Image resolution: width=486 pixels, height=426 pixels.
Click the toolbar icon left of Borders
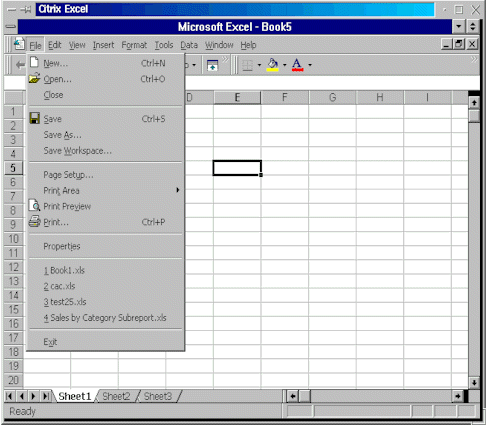tap(212, 65)
